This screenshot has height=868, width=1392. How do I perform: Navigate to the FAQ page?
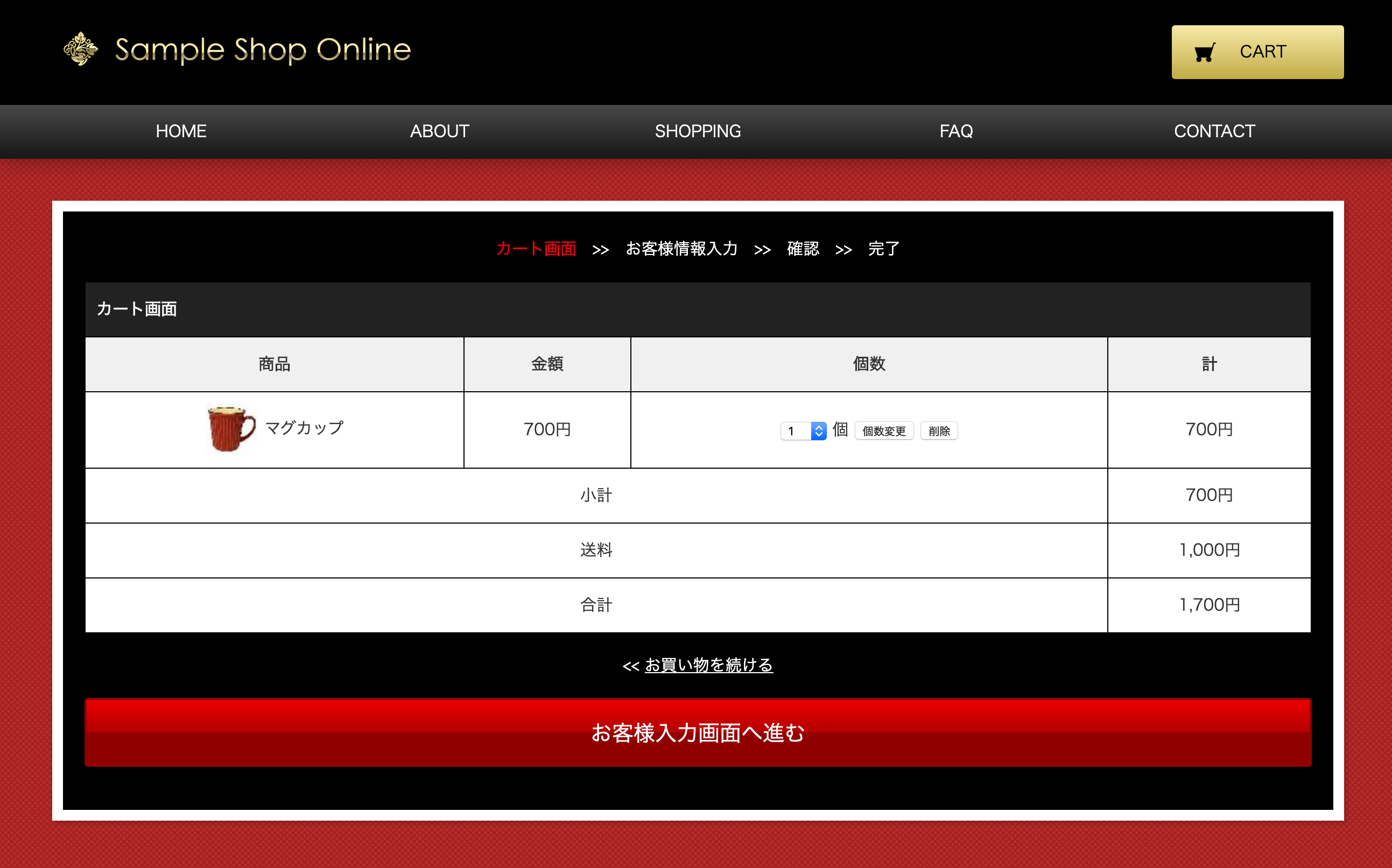pos(956,131)
